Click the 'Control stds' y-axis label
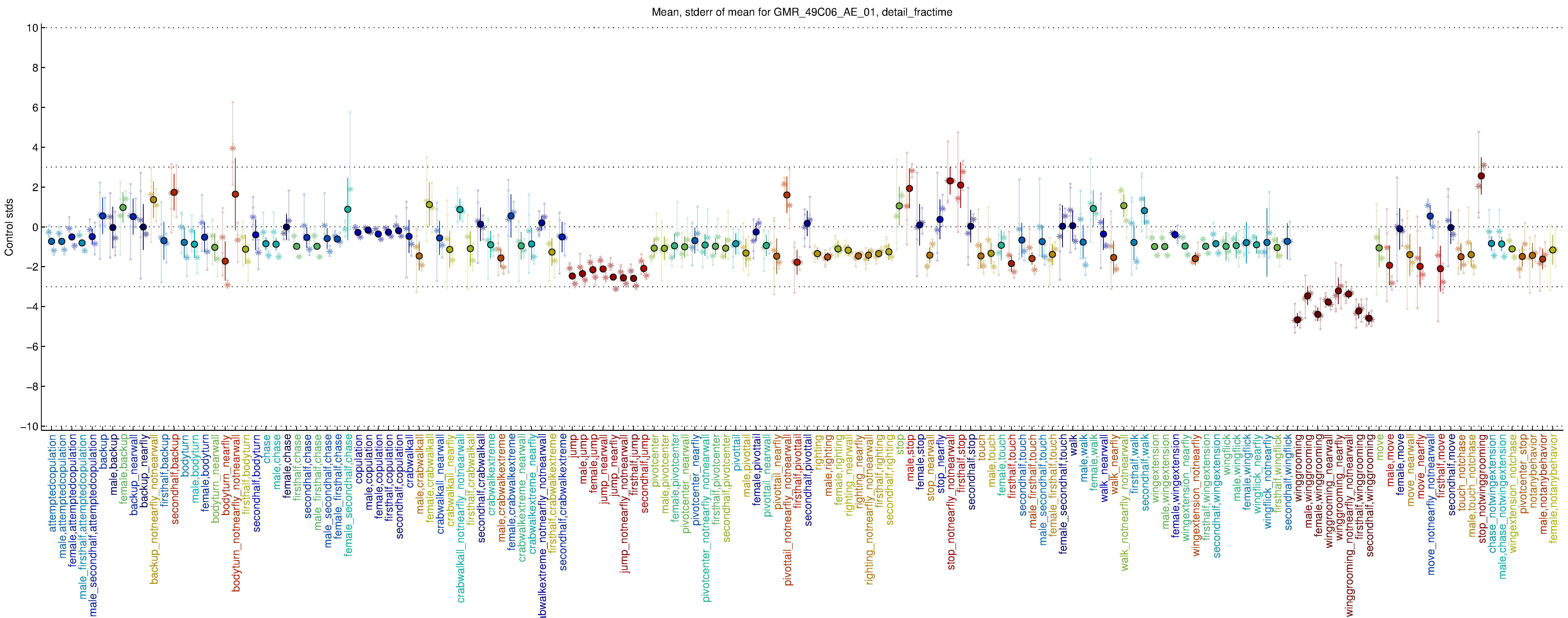 point(9,227)
